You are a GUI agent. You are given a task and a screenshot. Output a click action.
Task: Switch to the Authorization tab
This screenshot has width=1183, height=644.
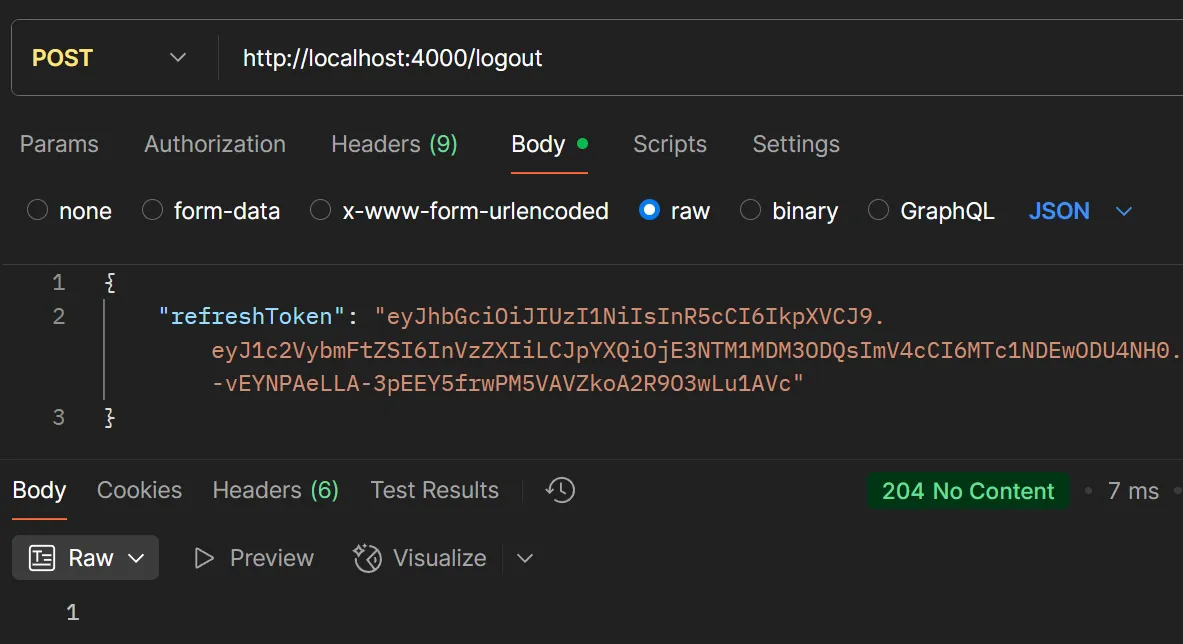pyautogui.click(x=214, y=144)
